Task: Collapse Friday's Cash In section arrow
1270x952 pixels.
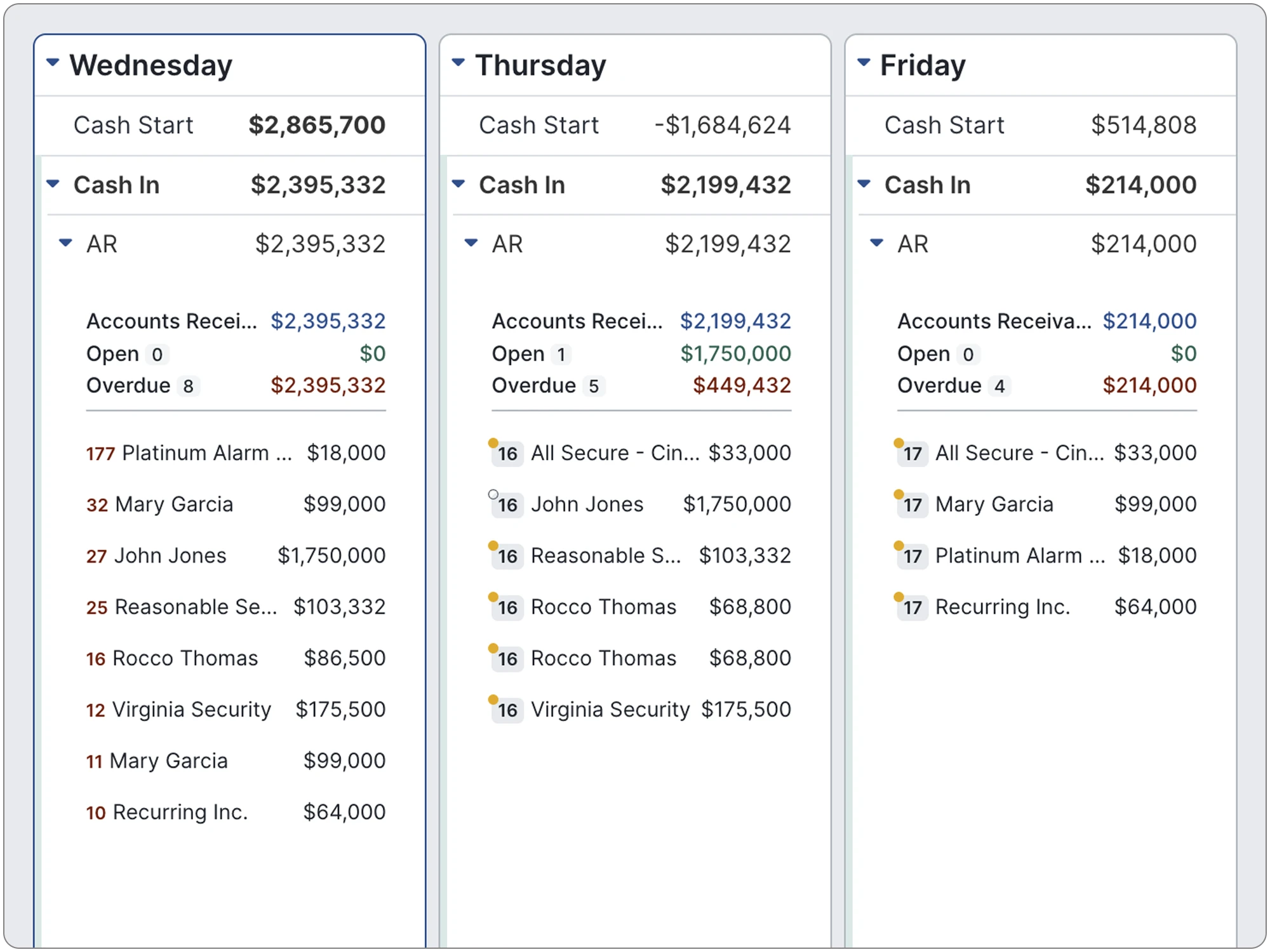Action: 864,184
